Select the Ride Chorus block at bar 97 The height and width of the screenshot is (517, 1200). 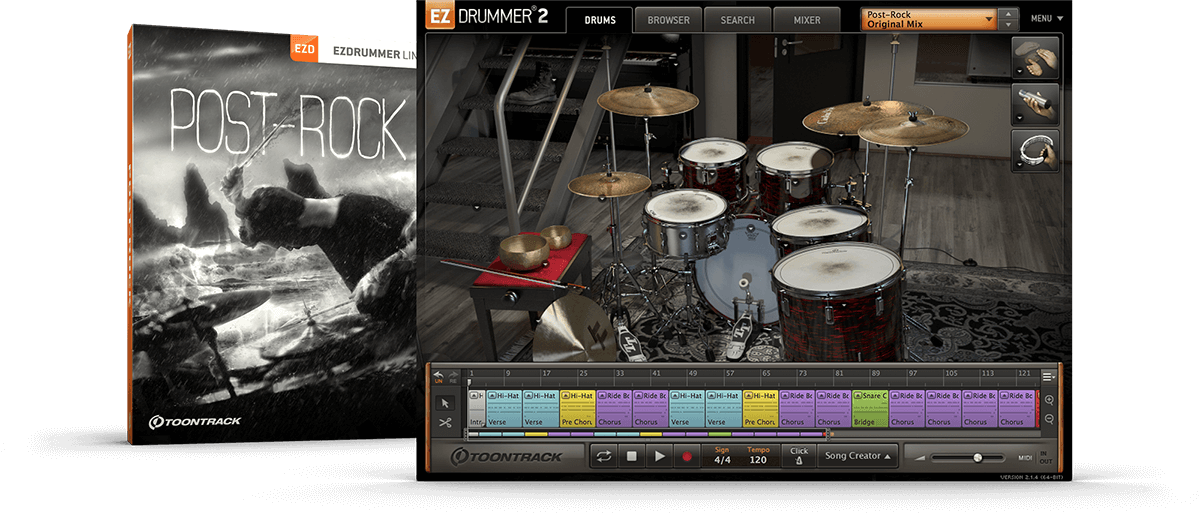(x=906, y=409)
